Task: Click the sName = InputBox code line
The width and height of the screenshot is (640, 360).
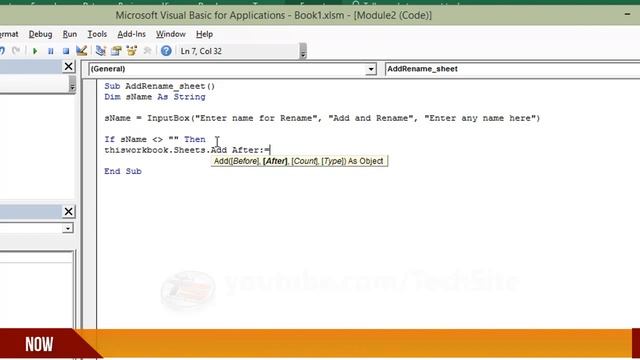Action: tap(322, 118)
